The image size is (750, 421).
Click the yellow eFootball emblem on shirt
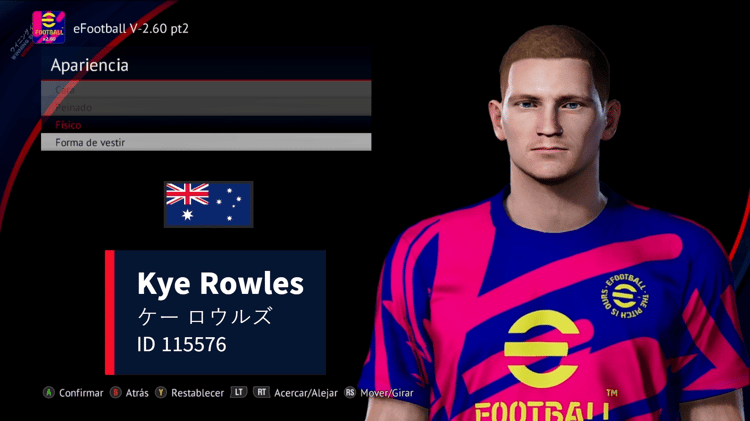click(x=541, y=348)
